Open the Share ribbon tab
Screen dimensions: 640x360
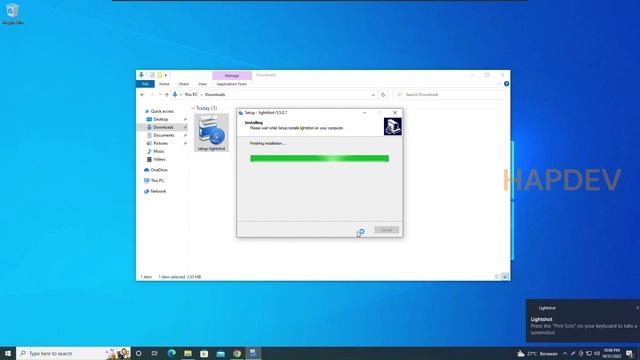click(x=184, y=84)
